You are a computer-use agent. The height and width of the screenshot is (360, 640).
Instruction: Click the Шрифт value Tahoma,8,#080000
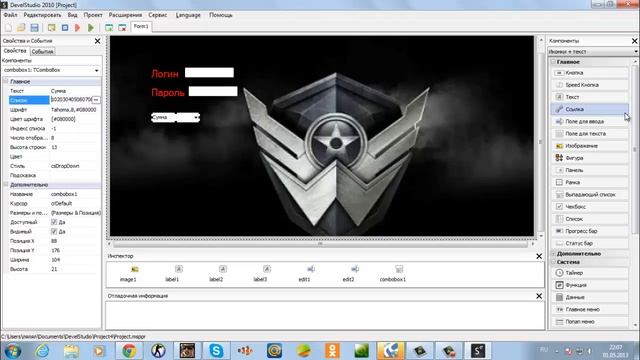pyautogui.click(x=73, y=110)
